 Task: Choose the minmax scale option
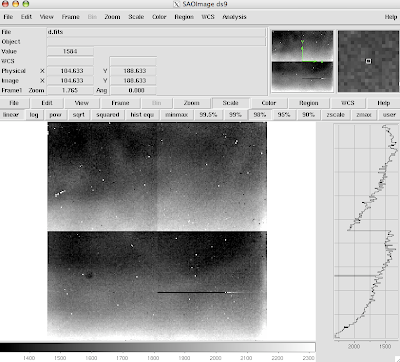click(177, 115)
